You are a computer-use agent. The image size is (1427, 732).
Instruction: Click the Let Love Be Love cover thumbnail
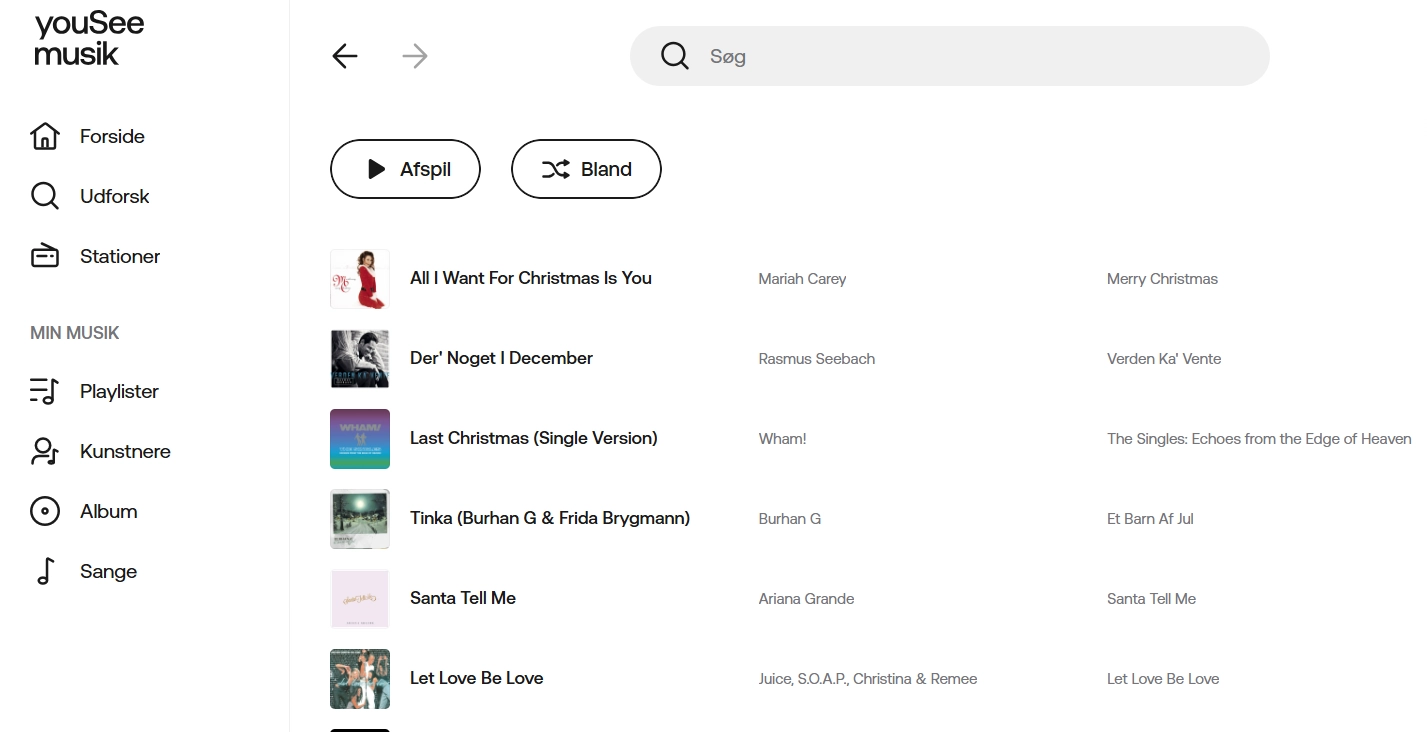(360, 679)
